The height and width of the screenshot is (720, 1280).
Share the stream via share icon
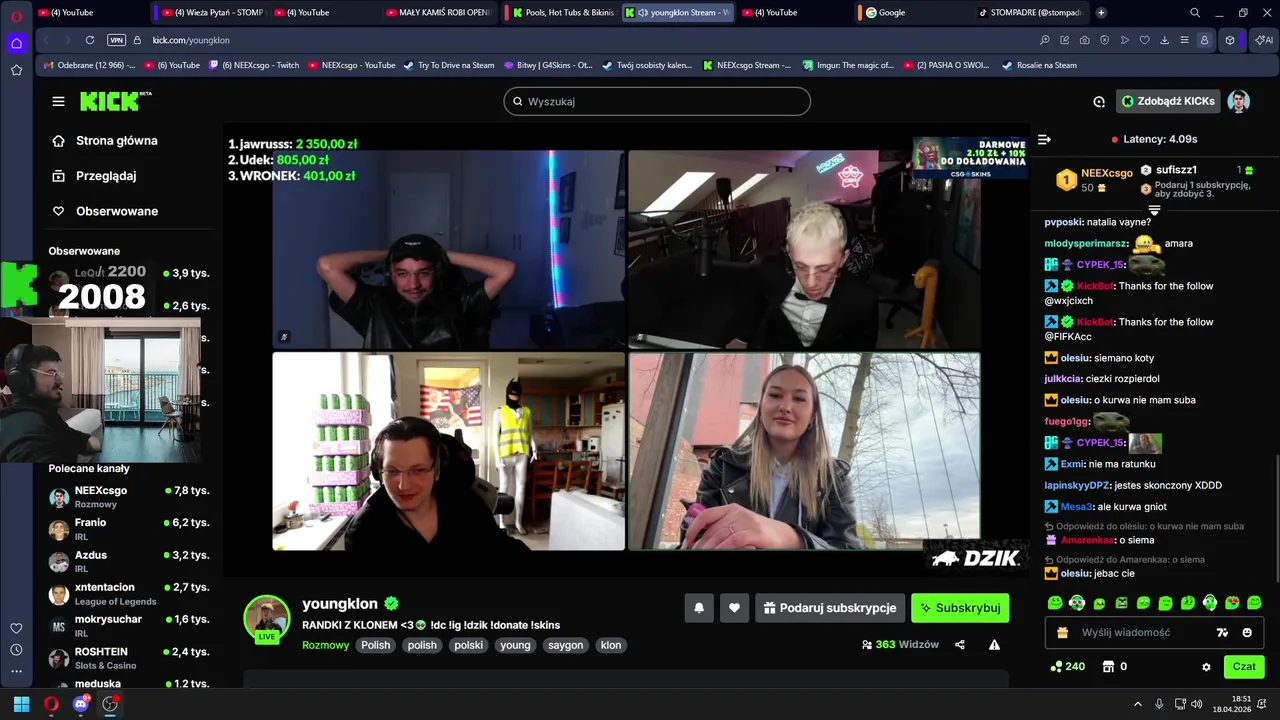click(x=960, y=645)
